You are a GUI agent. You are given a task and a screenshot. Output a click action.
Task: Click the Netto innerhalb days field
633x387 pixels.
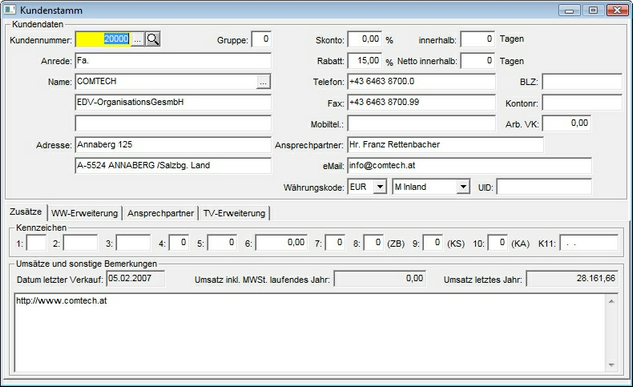[477, 61]
